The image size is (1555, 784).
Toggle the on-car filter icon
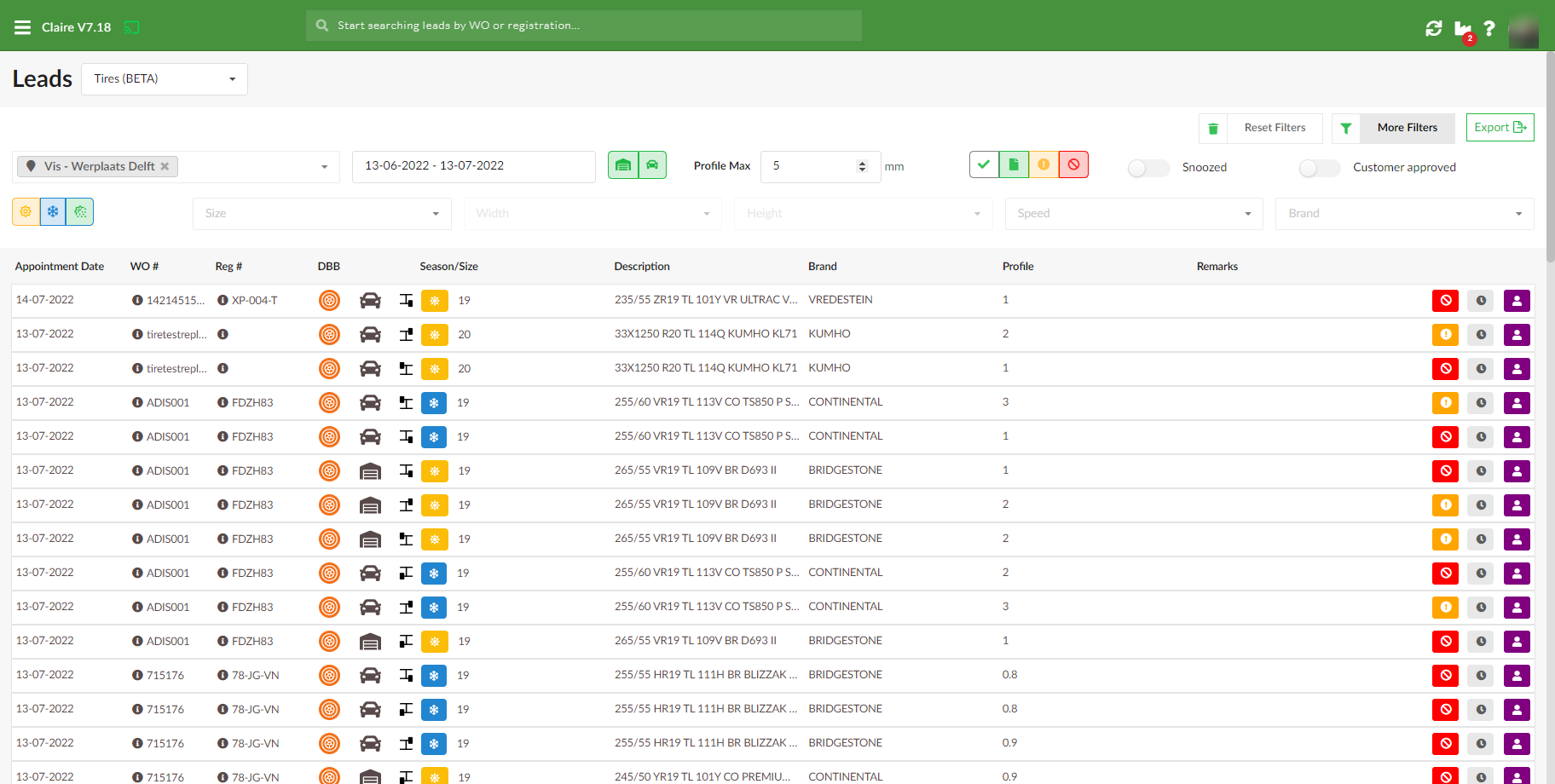coord(652,165)
